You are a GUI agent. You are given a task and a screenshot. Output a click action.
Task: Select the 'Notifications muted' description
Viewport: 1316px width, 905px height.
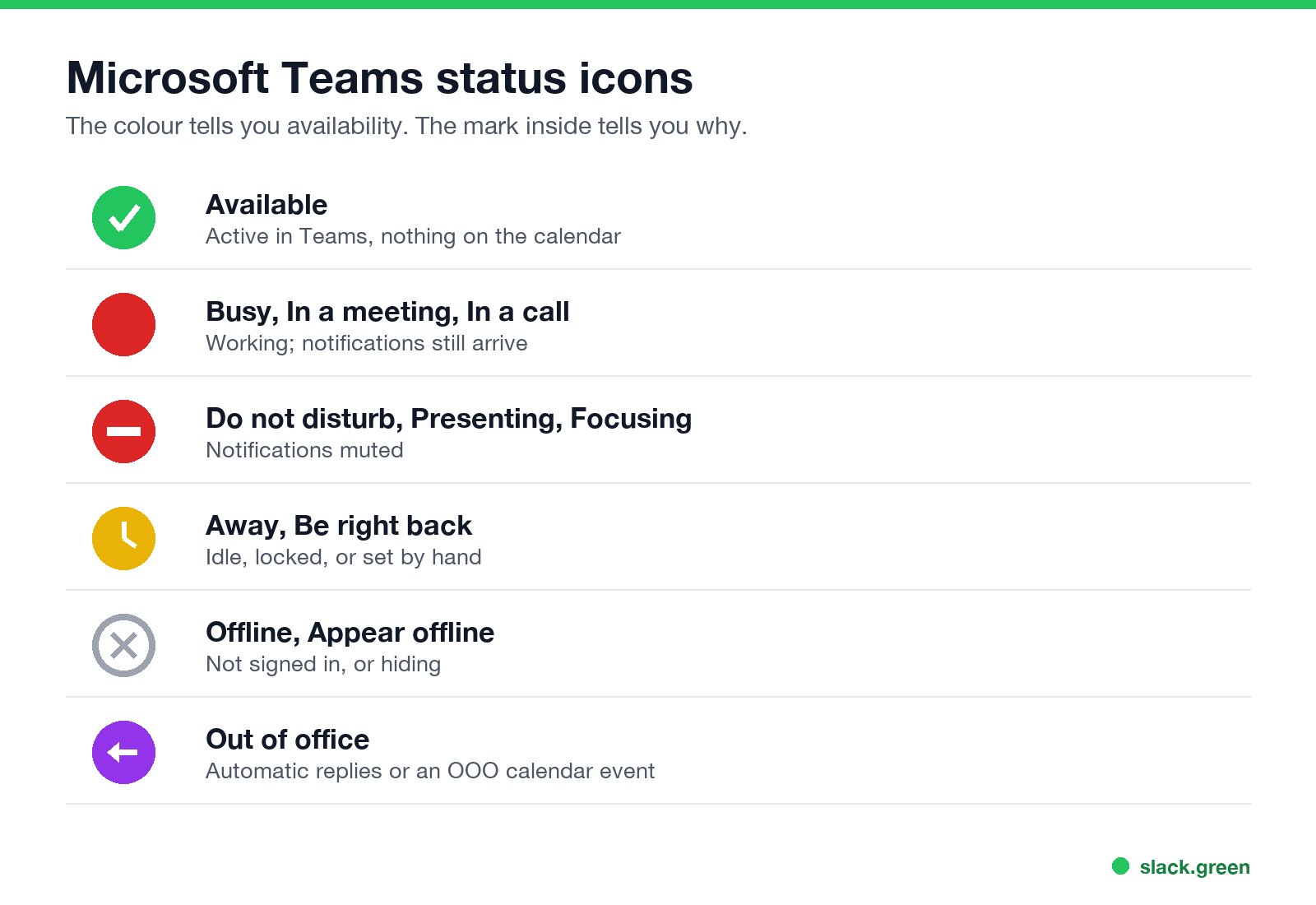tap(304, 450)
